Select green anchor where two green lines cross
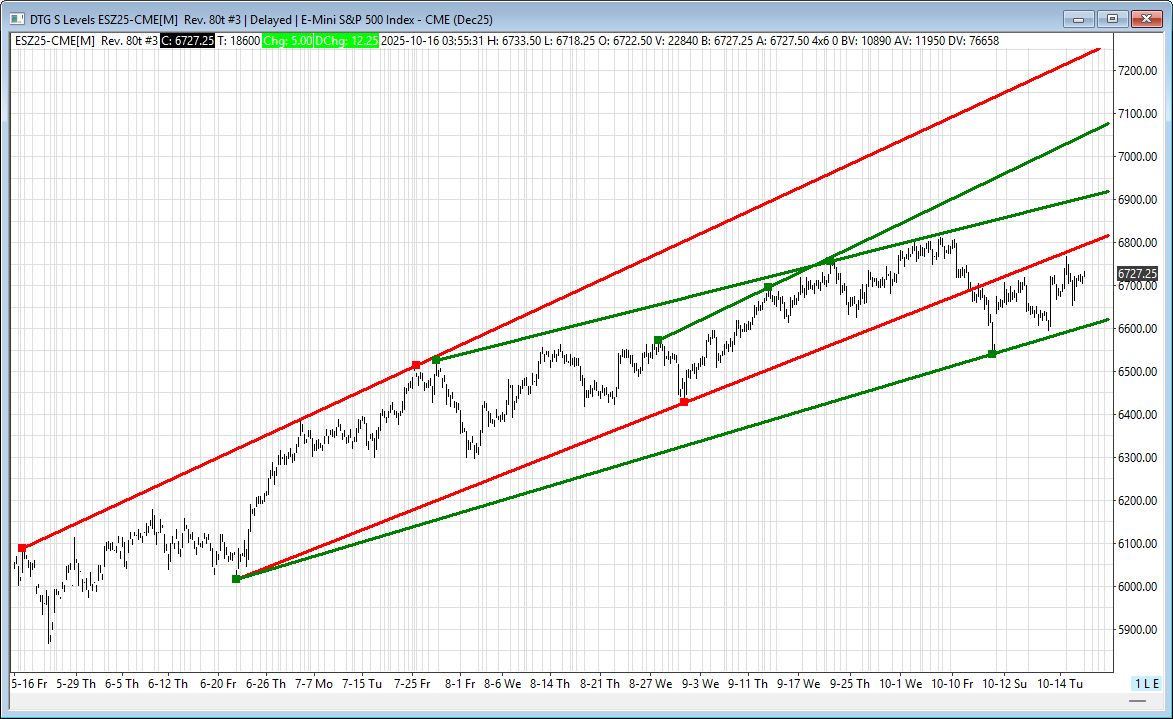 click(x=830, y=262)
